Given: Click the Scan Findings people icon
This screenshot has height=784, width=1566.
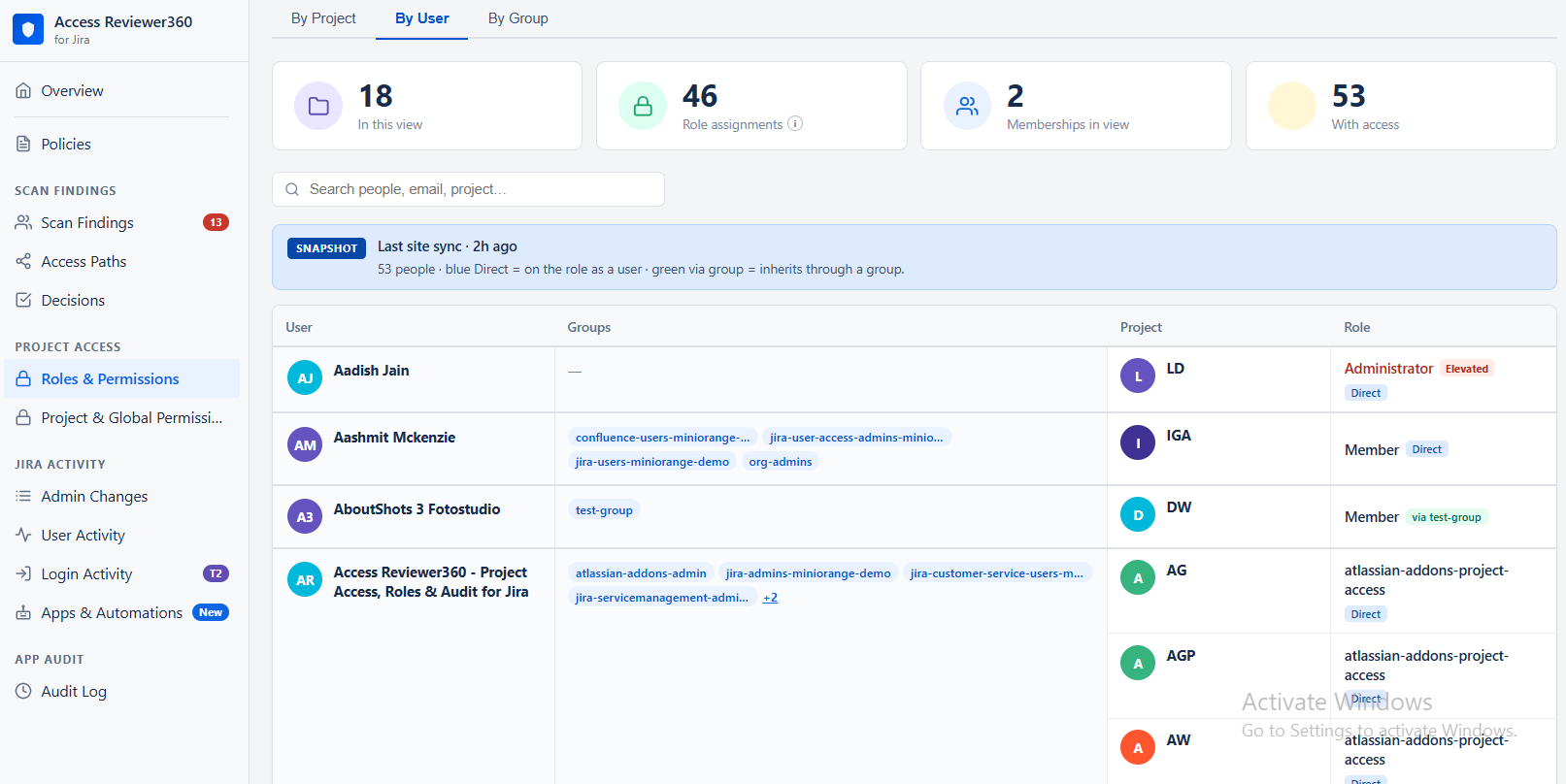Looking at the screenshot, I should 23,222.
